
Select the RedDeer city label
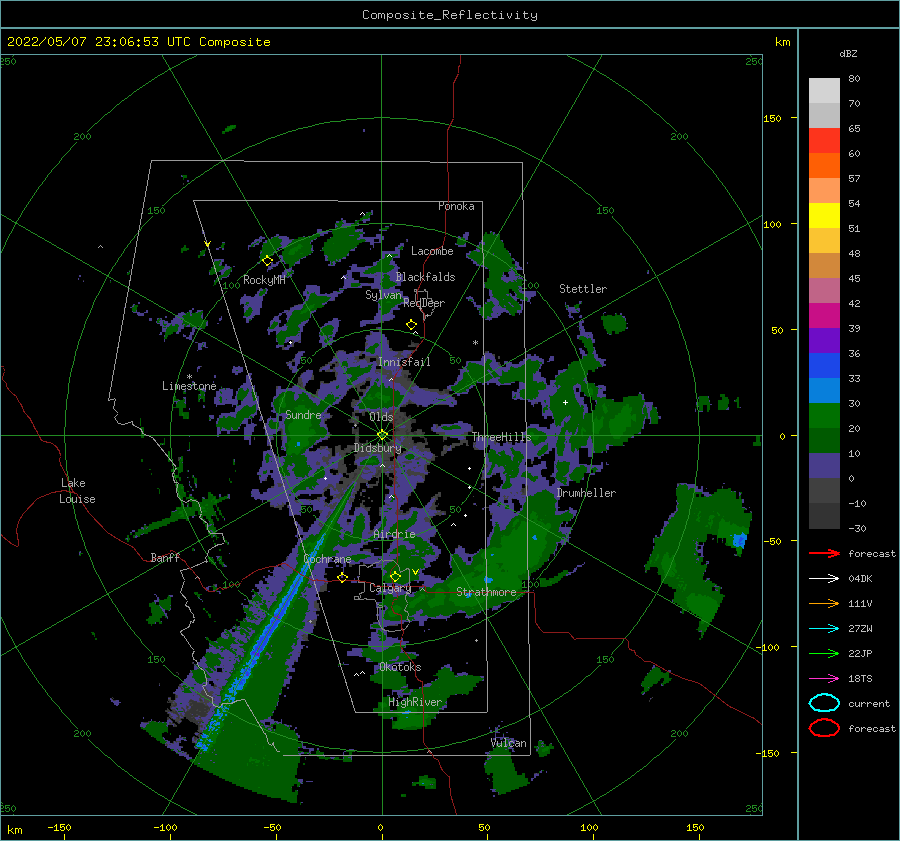424,303
